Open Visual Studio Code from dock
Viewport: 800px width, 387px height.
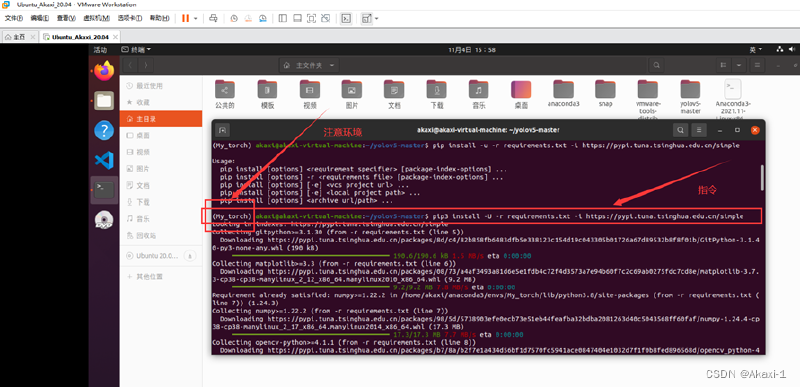tap(104, 161)
